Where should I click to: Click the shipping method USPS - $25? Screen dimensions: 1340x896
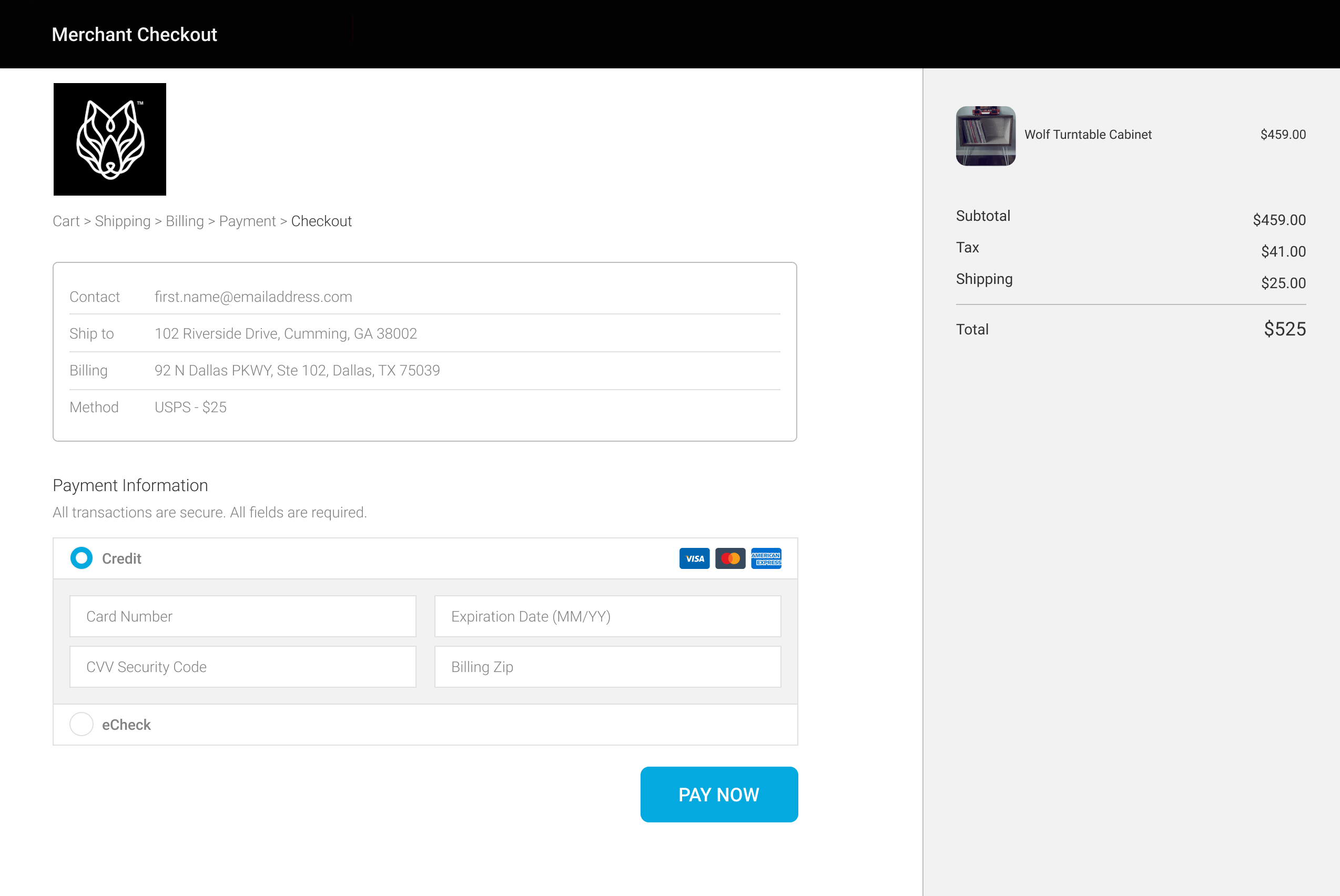(190, 408)
